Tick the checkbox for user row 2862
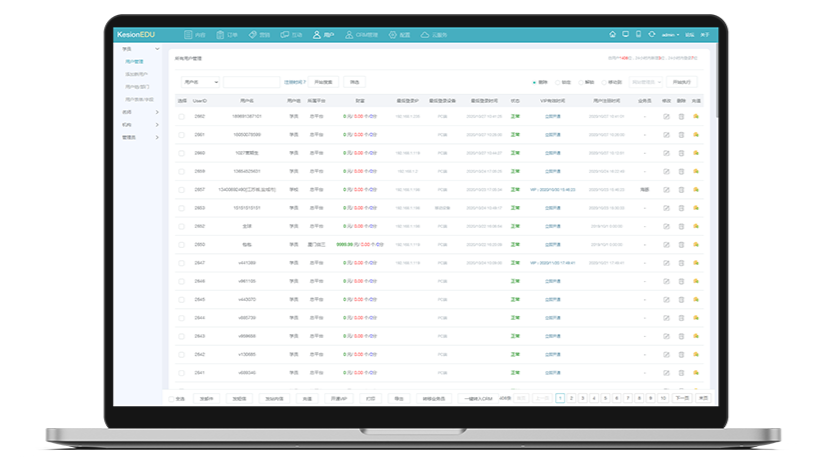 point(182,116)
